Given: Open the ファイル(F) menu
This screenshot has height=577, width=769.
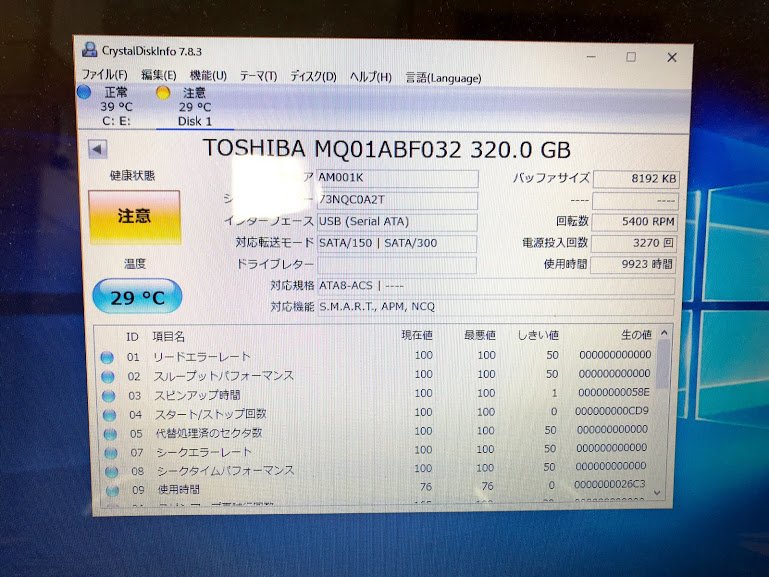Looking at the screenshot, I should coord(104,75).
